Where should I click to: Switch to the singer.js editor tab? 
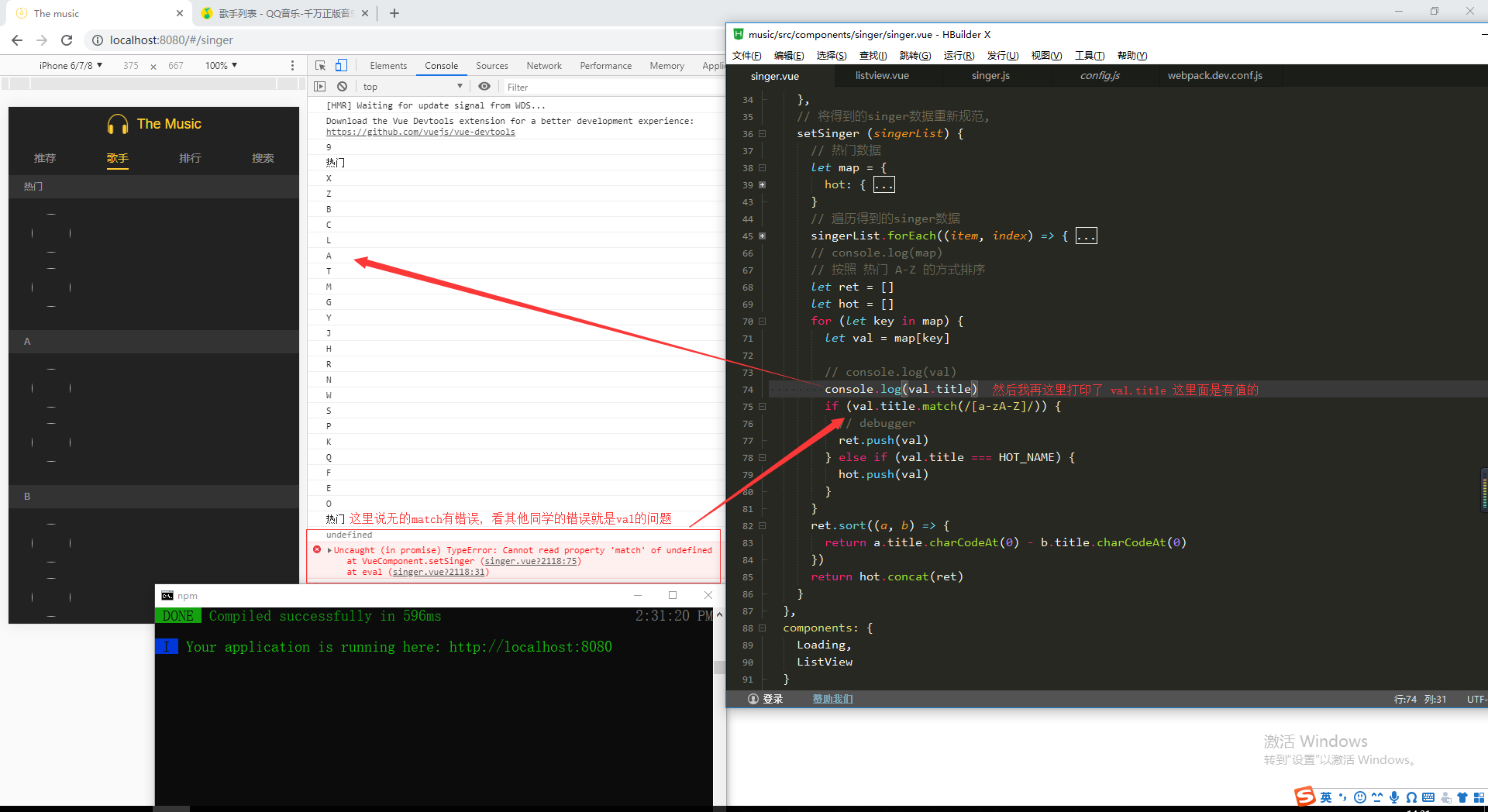point(990,76)
